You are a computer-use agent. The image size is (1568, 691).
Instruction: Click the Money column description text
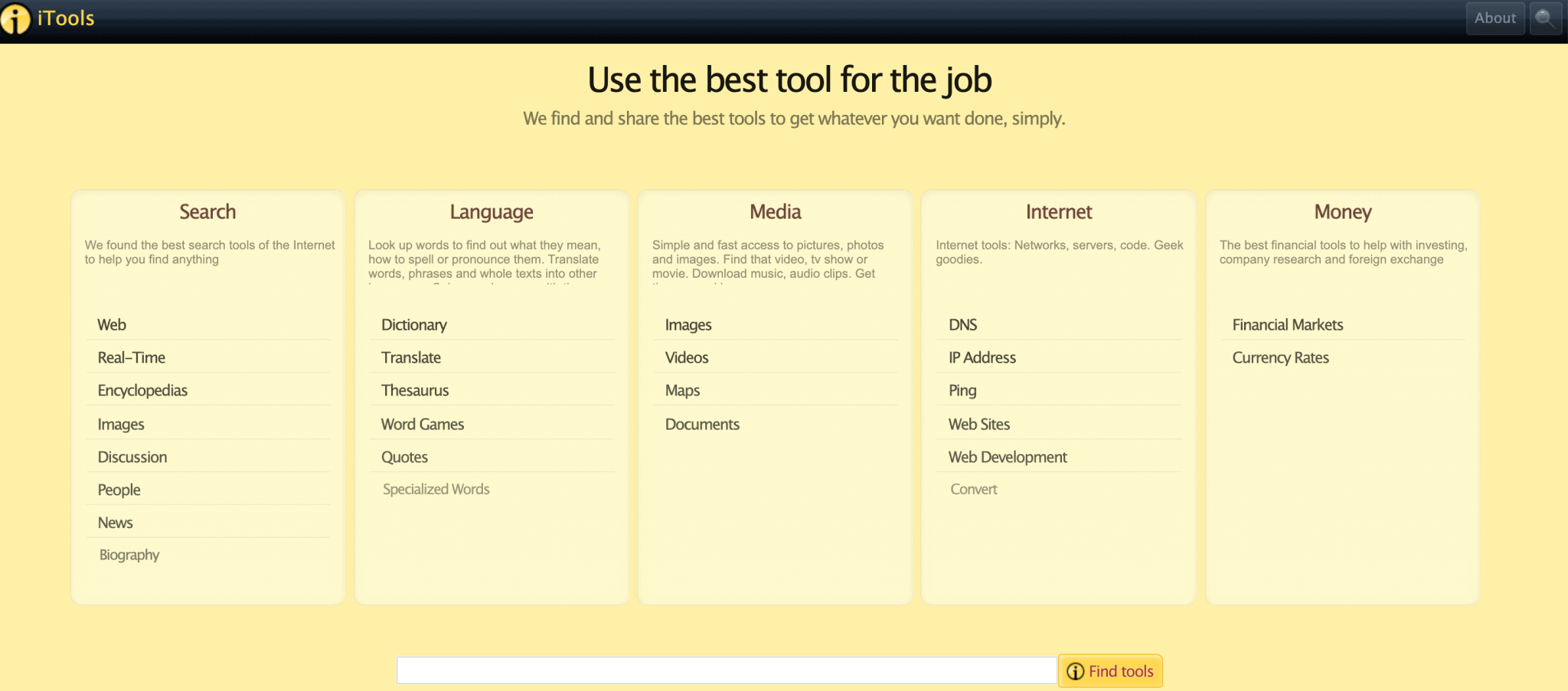[1344, 253]
